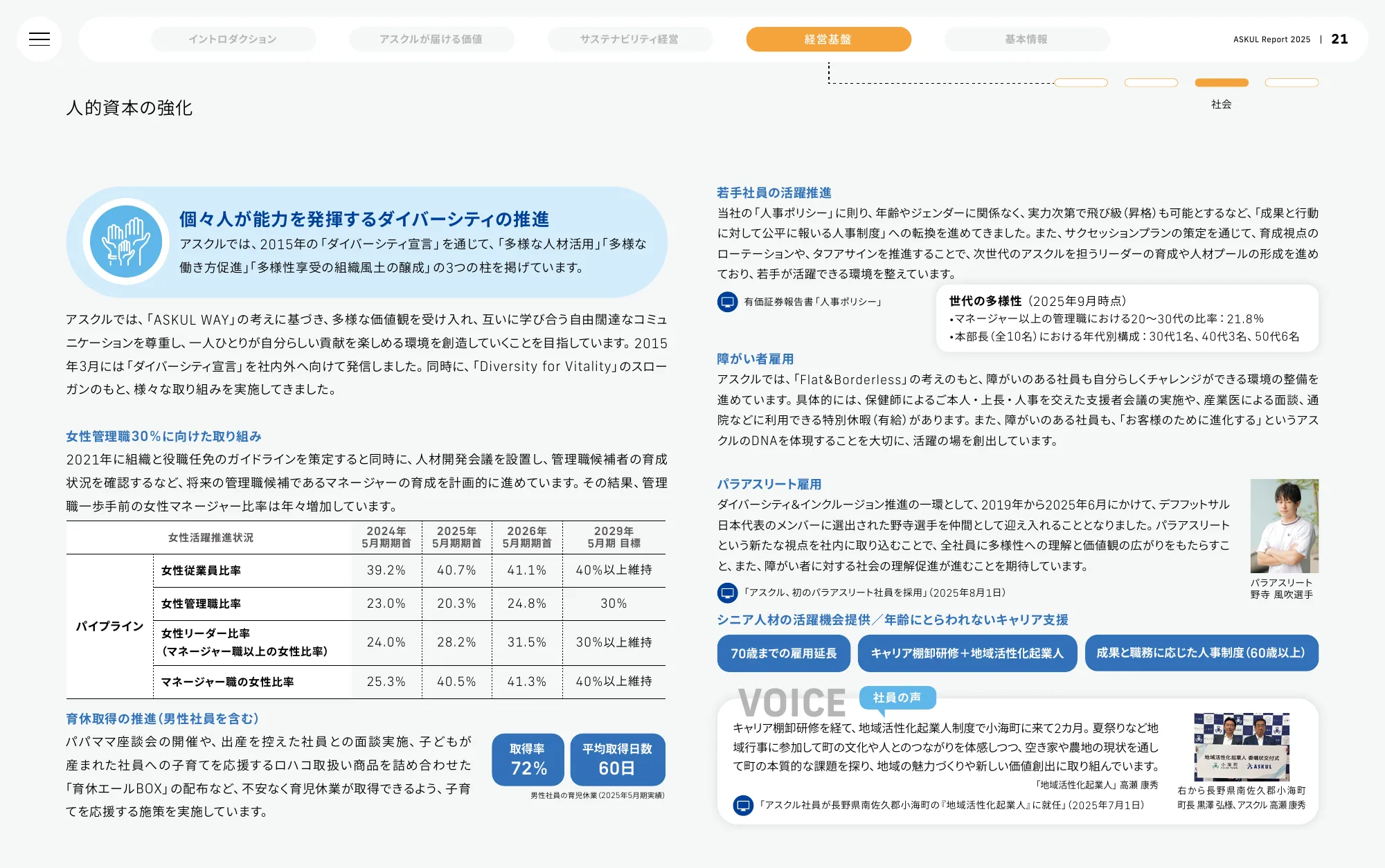Click the 若手社員の活躍推進 heading
The image size is (1385, 868).
pyautogui.click(x=774, y=193)
